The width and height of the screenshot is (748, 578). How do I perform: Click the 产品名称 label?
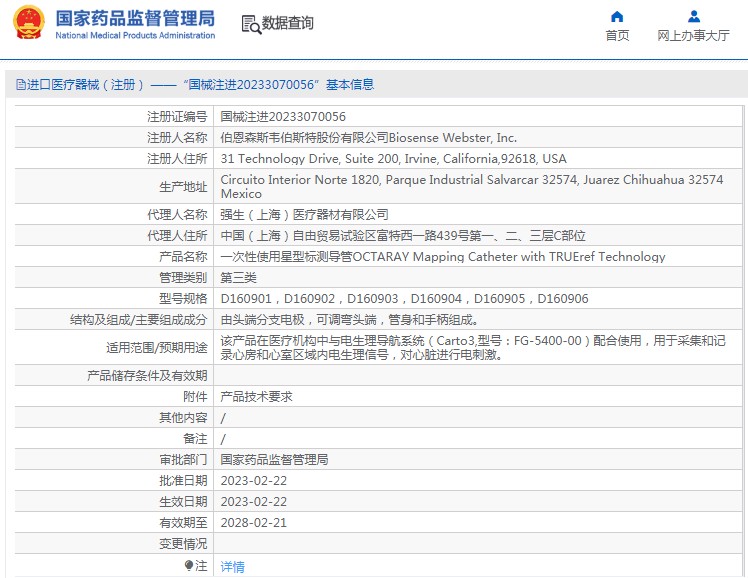click(183, 257)
